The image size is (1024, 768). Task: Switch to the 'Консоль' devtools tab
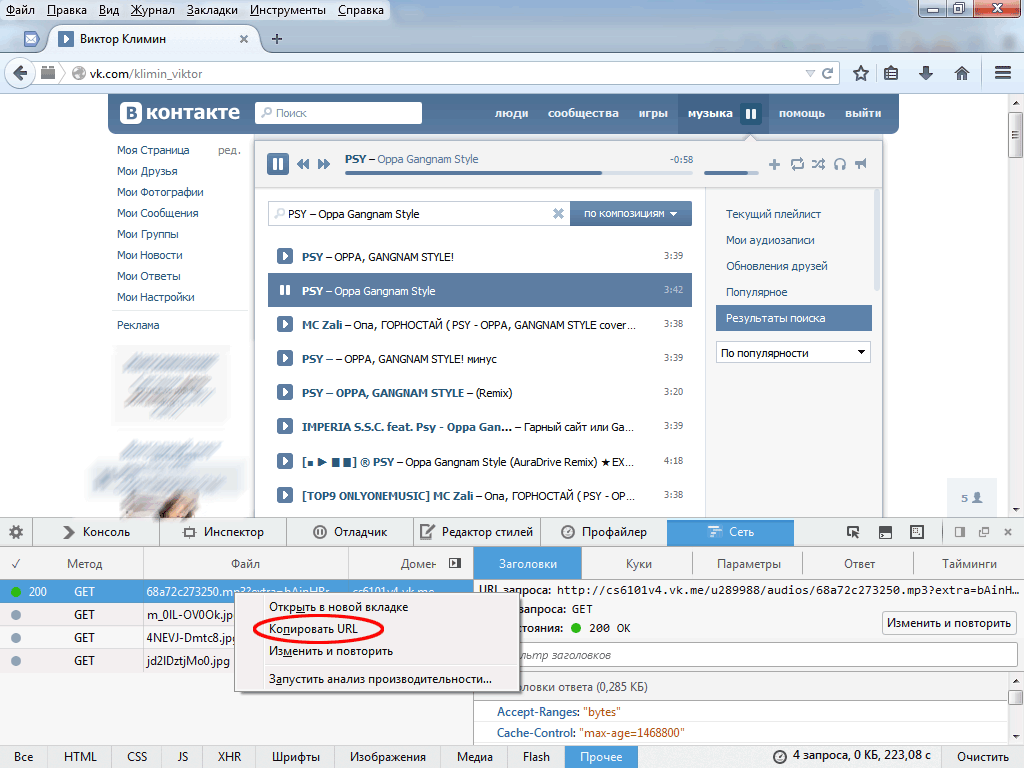(96, 532)
